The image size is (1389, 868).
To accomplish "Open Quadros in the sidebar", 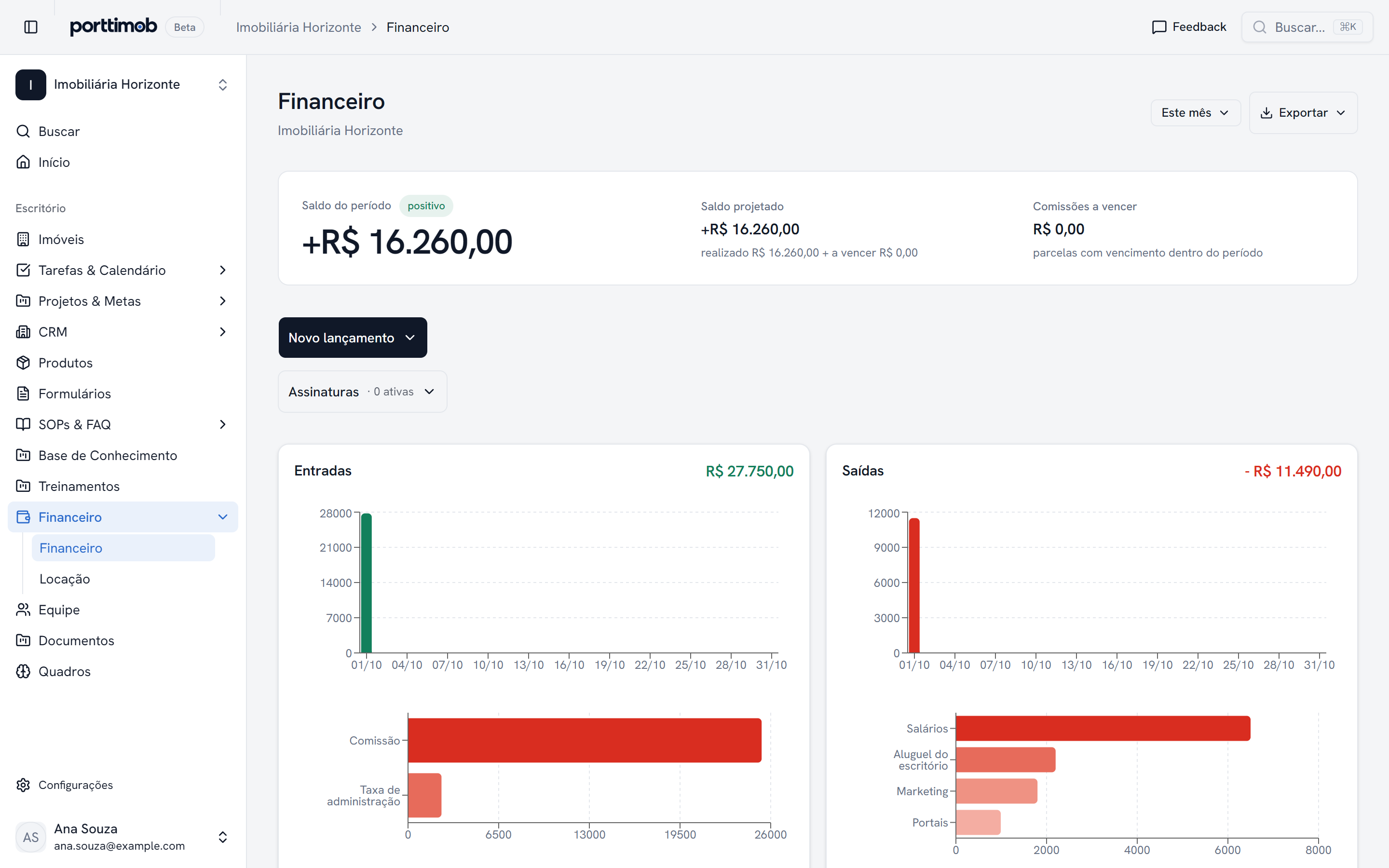I will [x=123, y=671].
